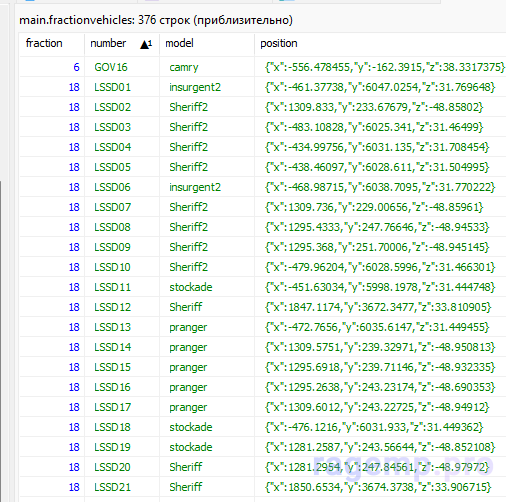Sort by the fraction column header
Viewport: 506px width, 502px height.
click(x=52, y=44)
